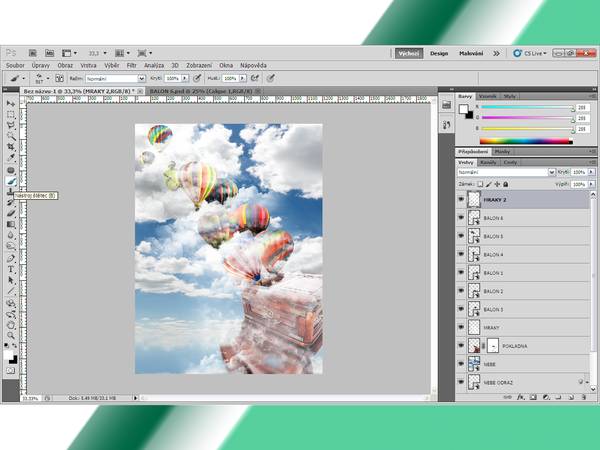Pick the Crop tool
Screen dimensions: 600x450
pos(12,146)
